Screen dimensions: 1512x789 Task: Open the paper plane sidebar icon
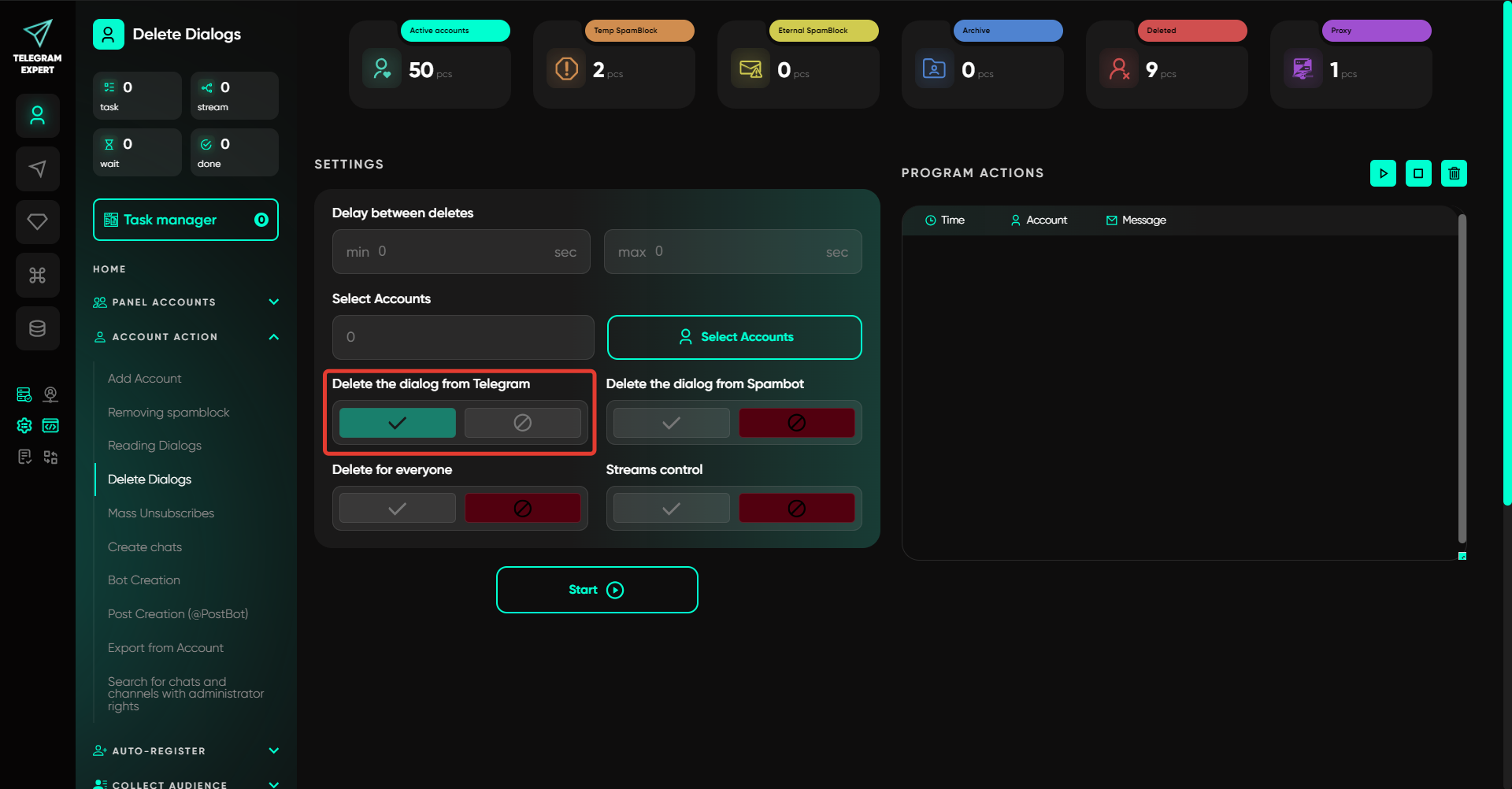pyautogui.click(x=37, y=169)
